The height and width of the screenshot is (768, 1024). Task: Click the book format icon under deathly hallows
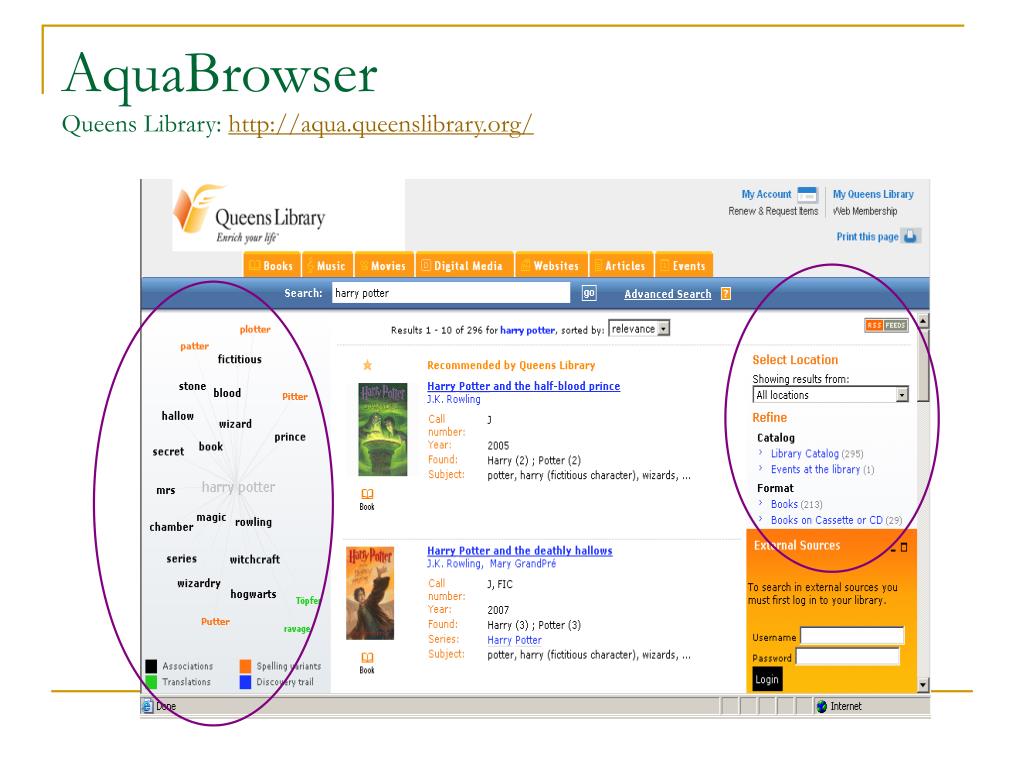tap(367, 658)
